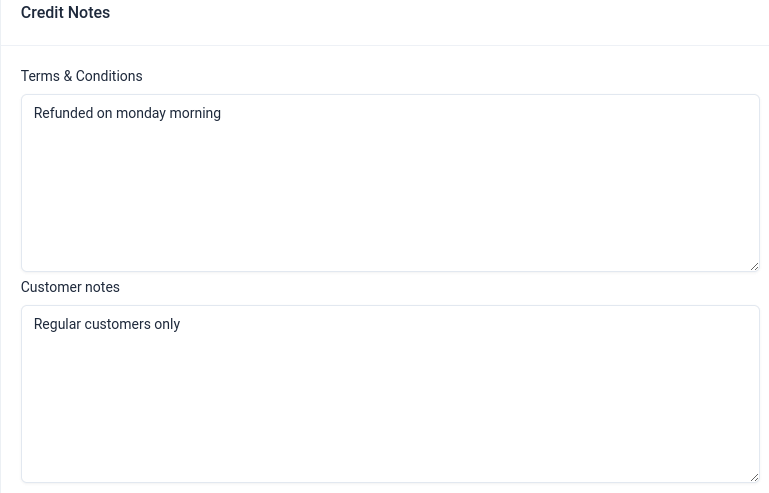Click the Credit Notes heading
The width and height of the screenshot is (769, 493).
pos(65,13)
